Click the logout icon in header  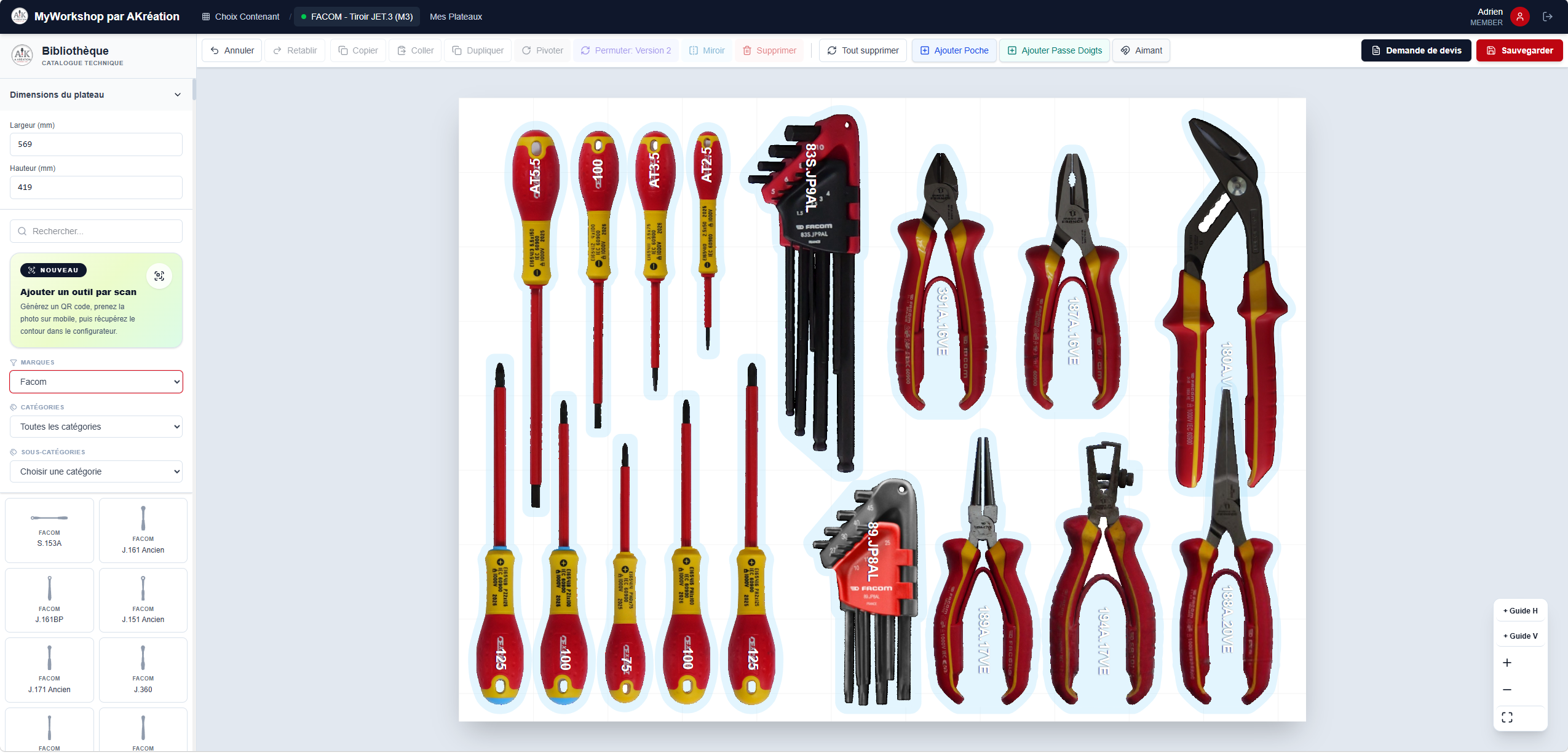[x=1548, y=17]
